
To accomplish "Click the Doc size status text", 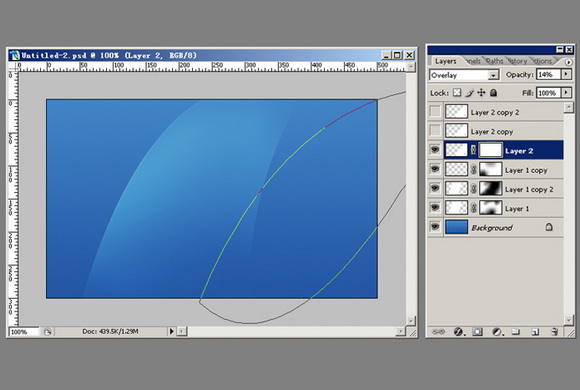I will click(110, 332).
